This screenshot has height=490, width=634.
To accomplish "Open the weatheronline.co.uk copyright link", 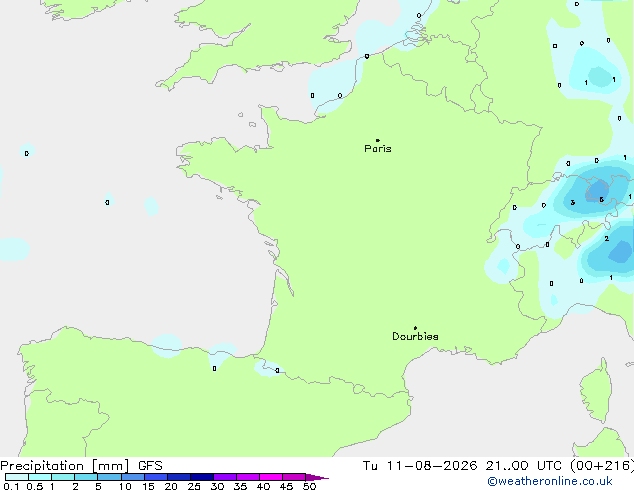I will tap(550, 481).
